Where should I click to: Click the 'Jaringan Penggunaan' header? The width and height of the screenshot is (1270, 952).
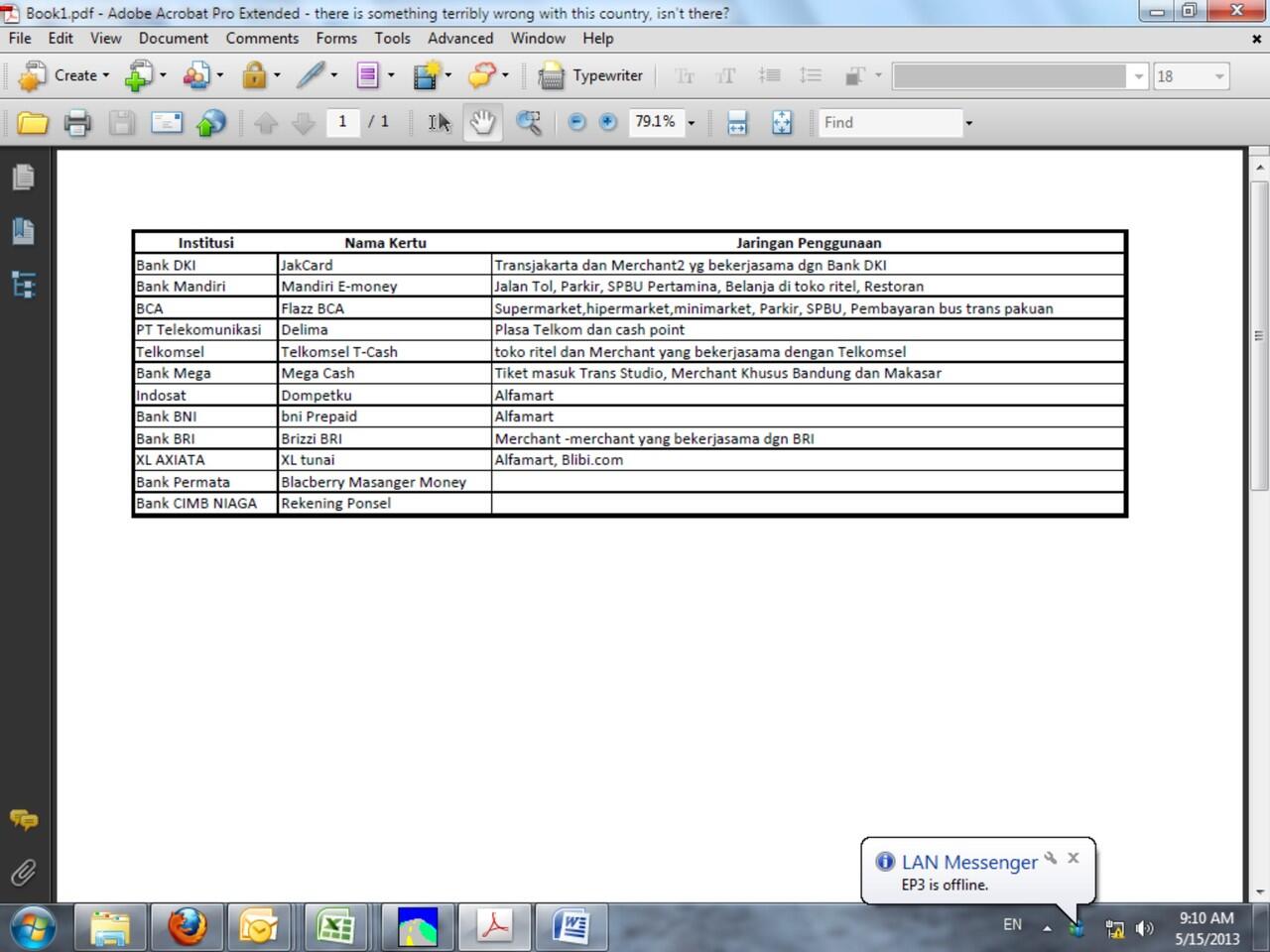coord(809,243)
